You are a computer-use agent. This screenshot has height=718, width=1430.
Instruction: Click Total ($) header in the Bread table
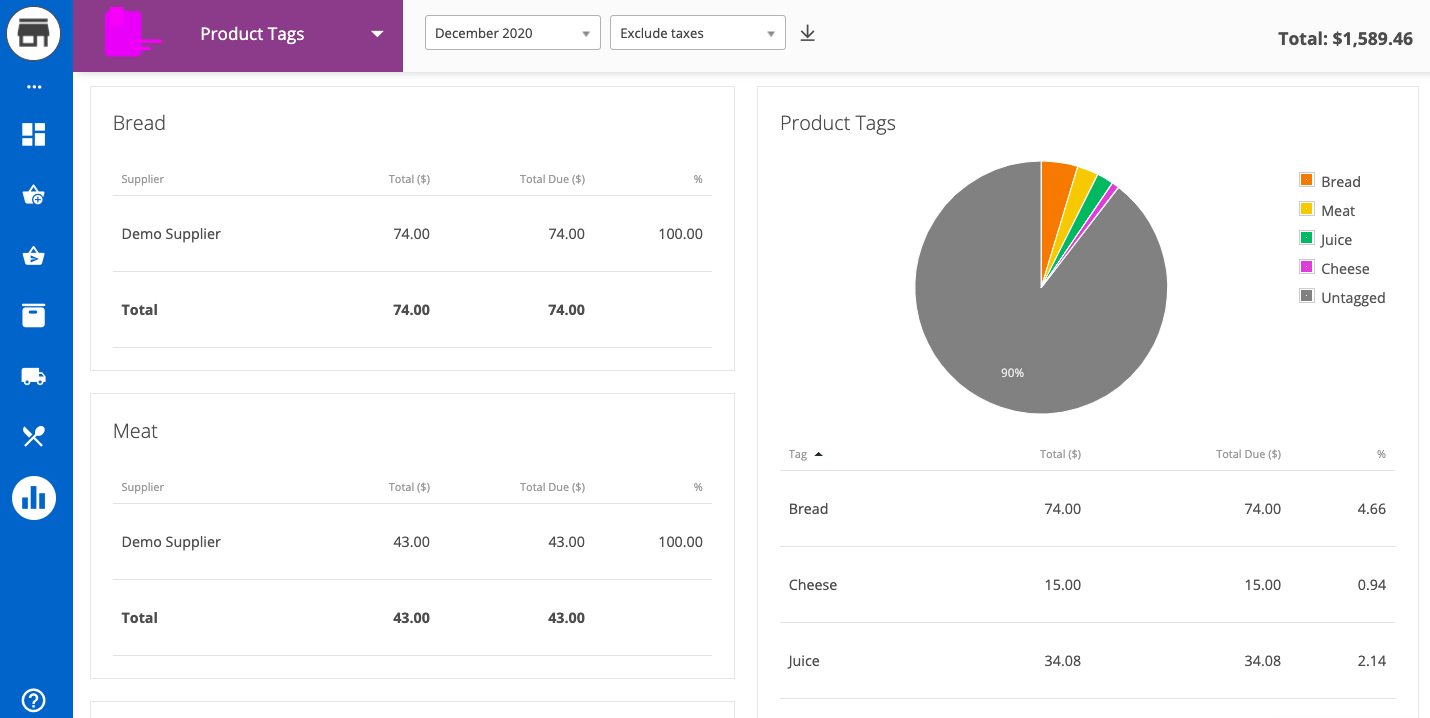click(x=409, y=179)
